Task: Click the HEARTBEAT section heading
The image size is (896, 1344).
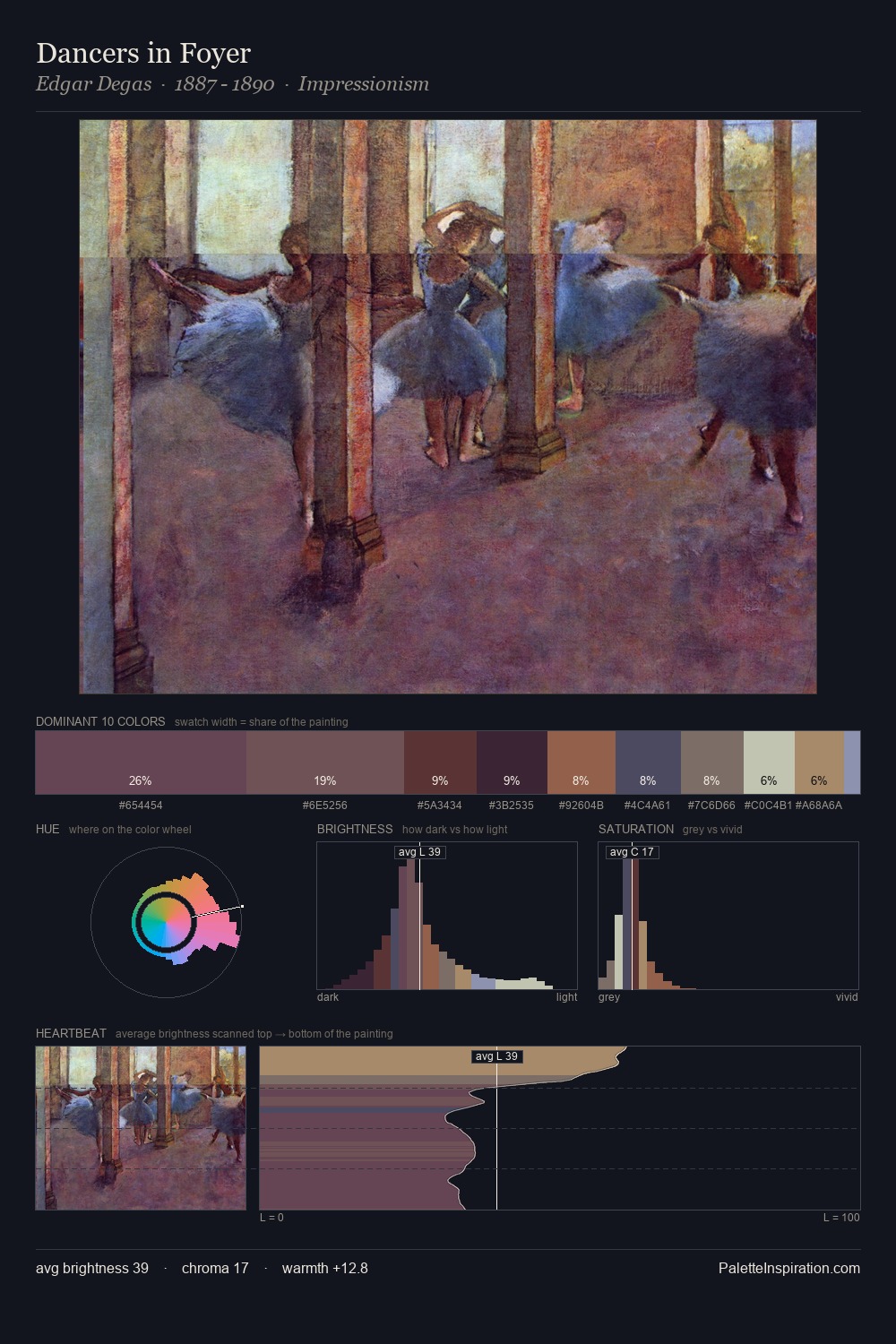Action: click(71, 1033)
